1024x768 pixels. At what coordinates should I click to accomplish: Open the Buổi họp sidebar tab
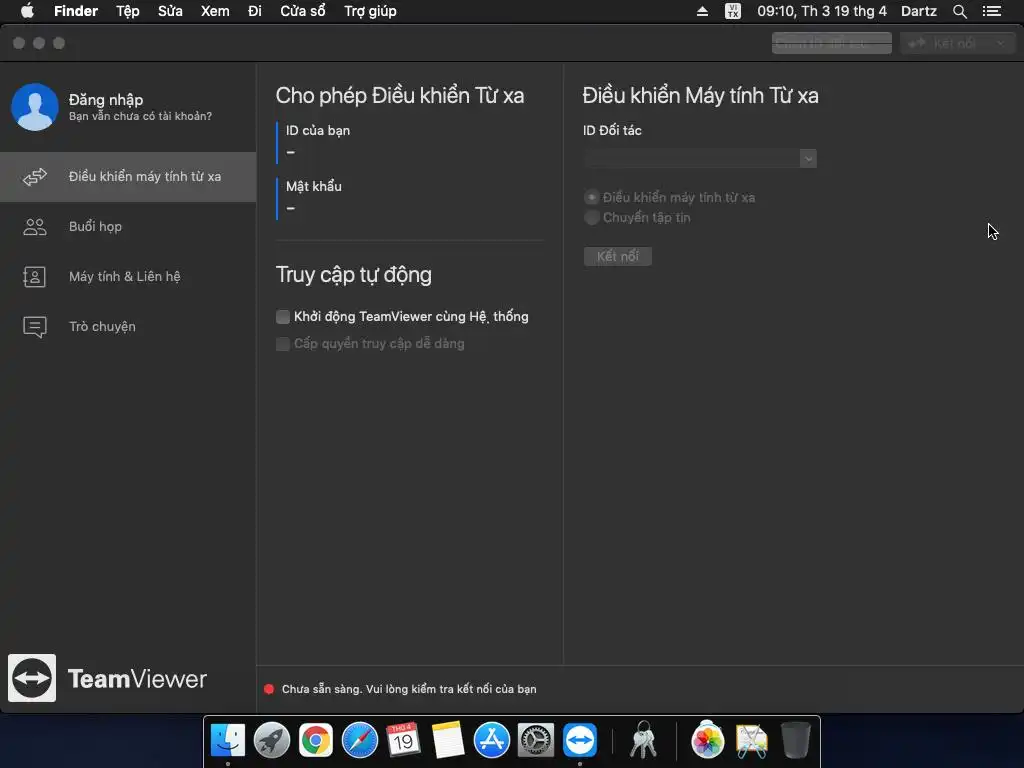click(x=128, y=227)
